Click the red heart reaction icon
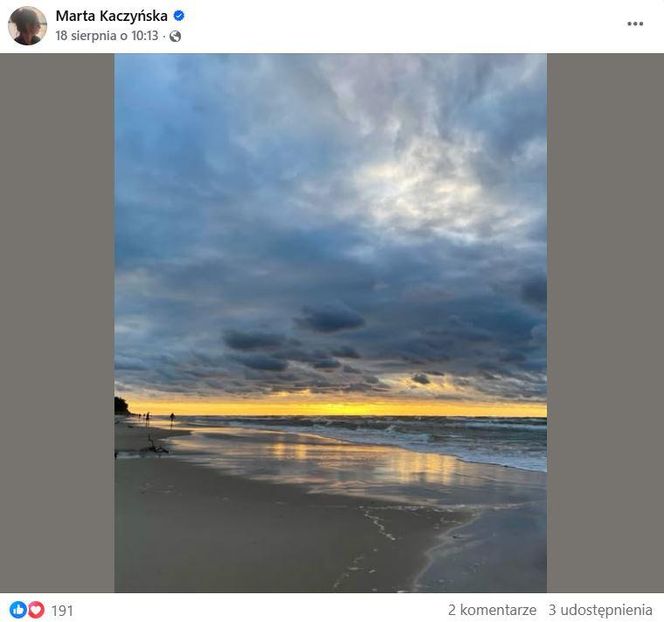 point(35,609)
